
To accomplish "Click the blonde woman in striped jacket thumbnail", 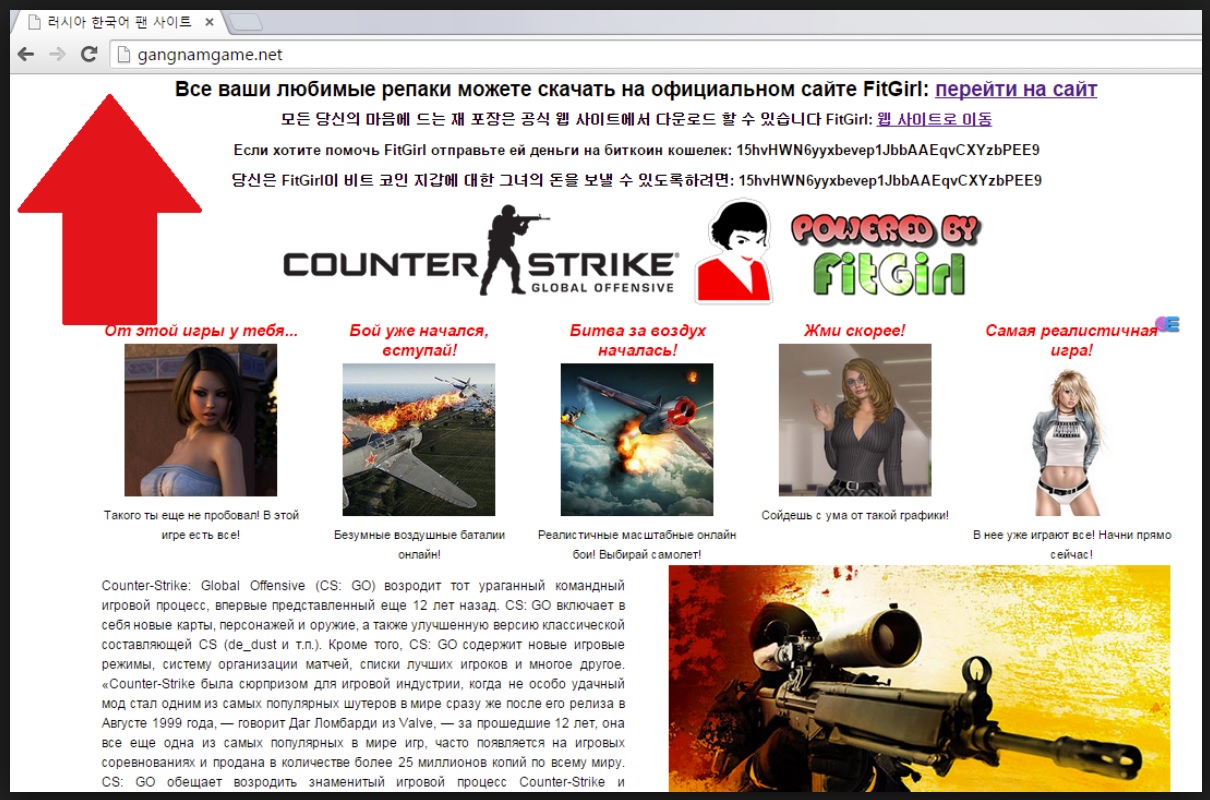I will coord(855,420).
